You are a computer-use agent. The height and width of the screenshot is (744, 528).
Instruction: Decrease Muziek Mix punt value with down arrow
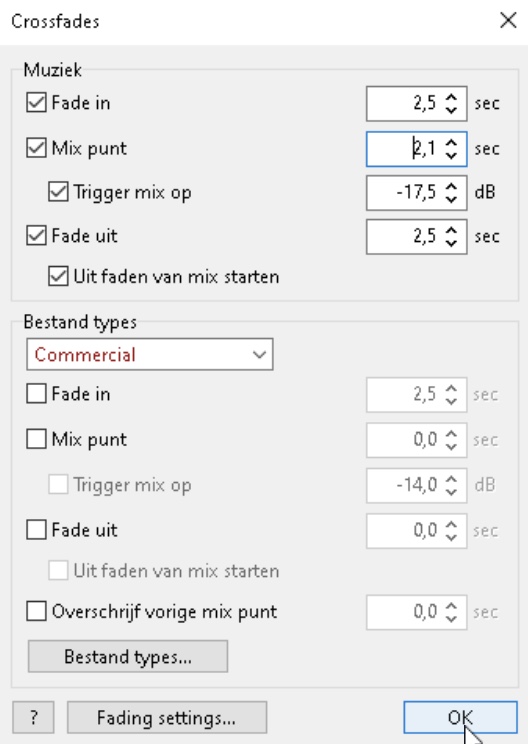(451, 156)
